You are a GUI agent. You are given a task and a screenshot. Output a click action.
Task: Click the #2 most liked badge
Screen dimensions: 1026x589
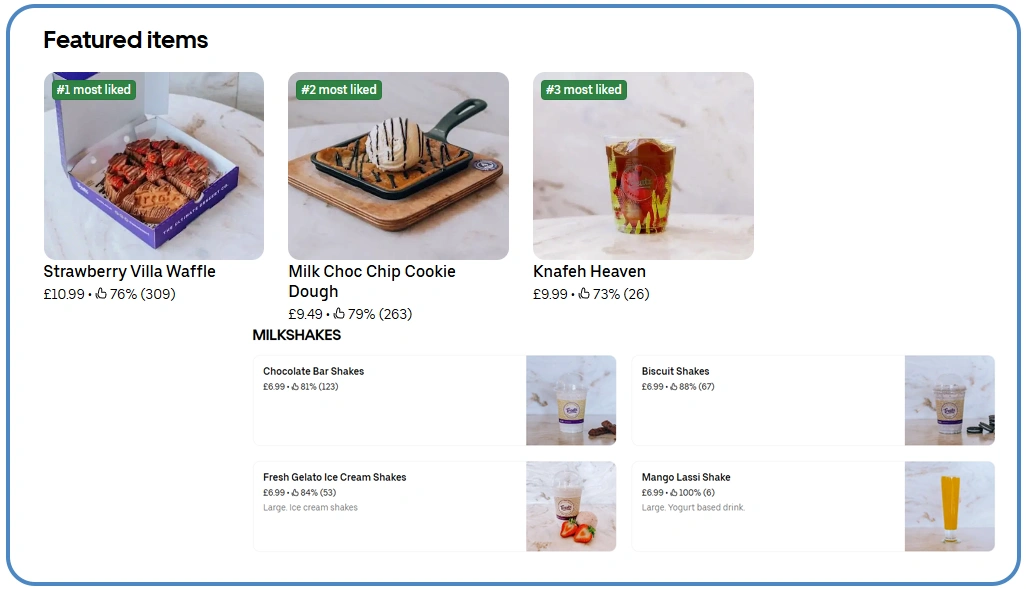pos(339,90)
